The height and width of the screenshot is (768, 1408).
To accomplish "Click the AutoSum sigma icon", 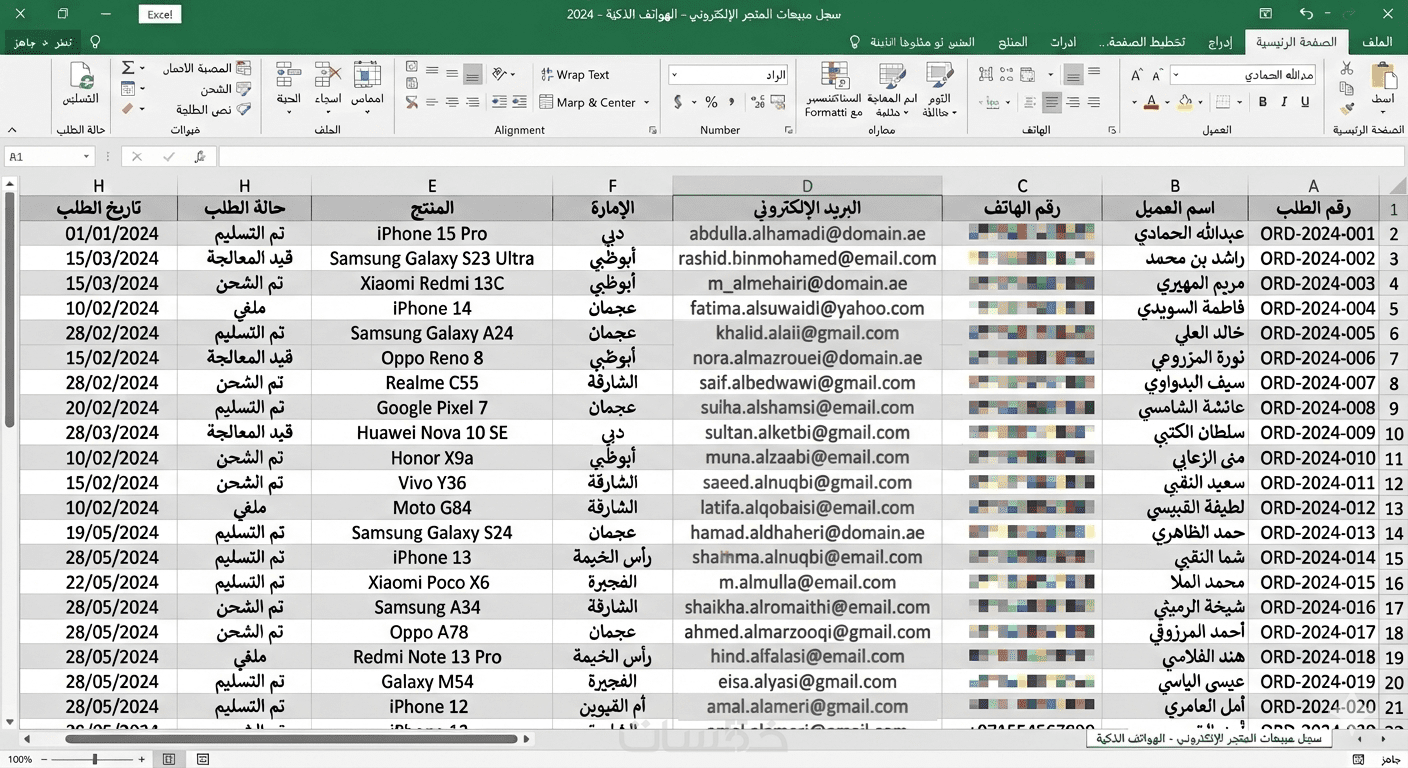I will tap(128, 68).
